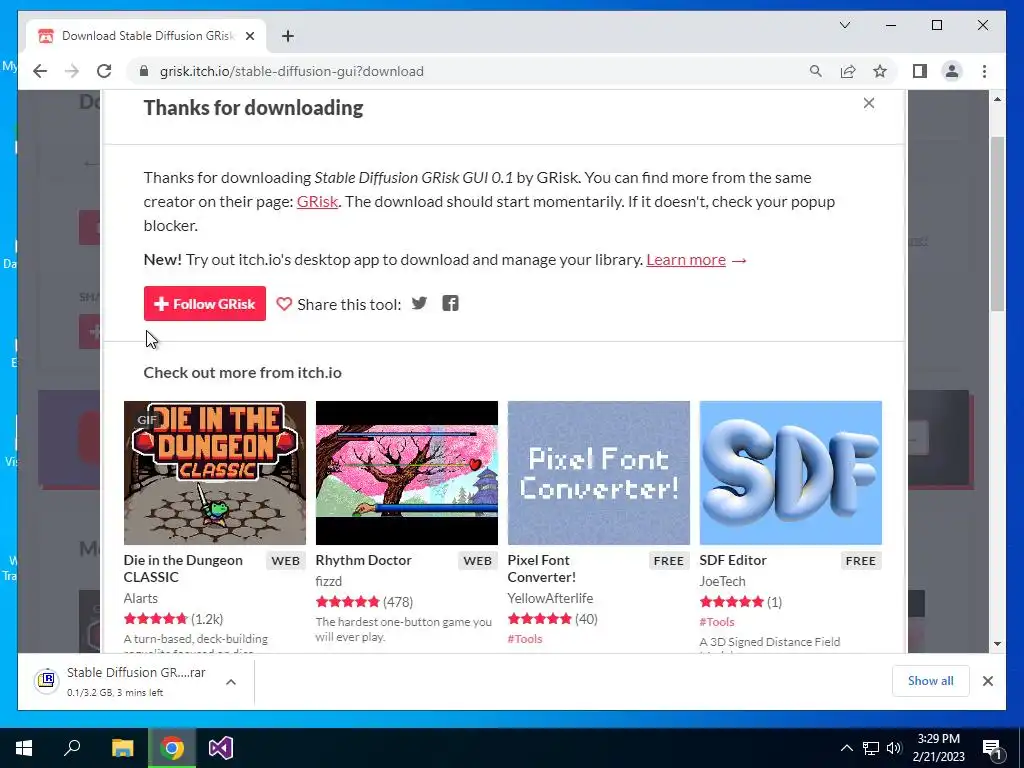Click the Rhythm Doctor title link
1024x768 pixels.
click(364, 560)
